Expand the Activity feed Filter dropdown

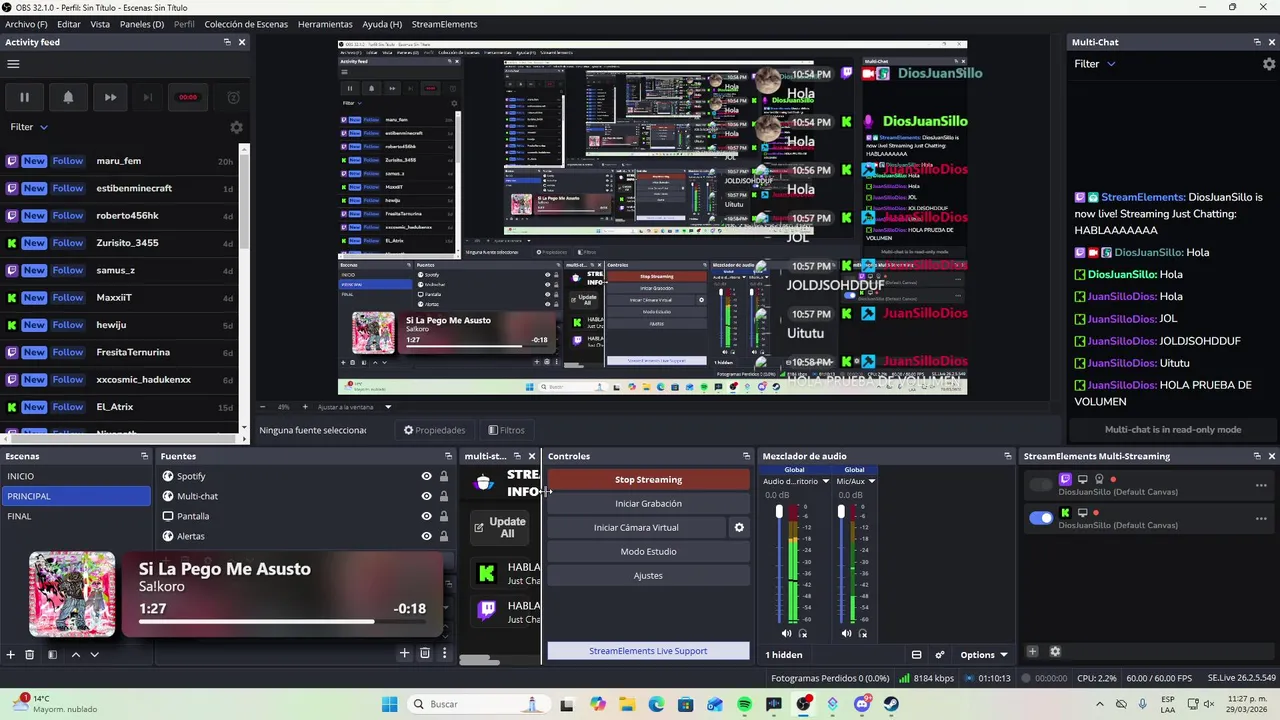29,127
